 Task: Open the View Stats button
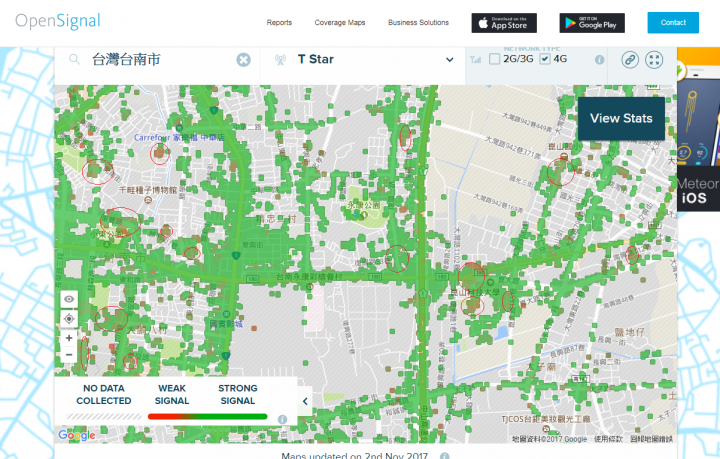click(x=621, y=118)
